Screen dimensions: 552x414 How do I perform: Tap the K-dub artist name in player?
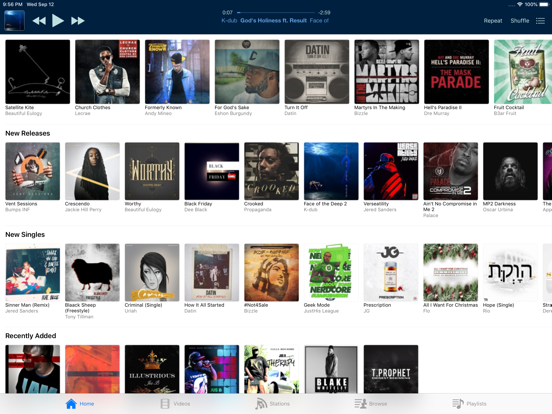pos(229,20)
